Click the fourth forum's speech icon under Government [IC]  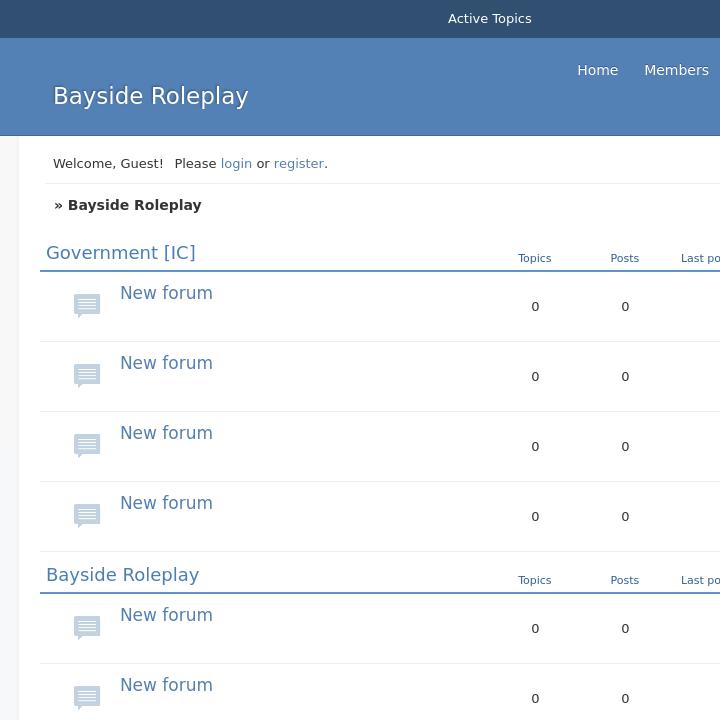(87, 515)
